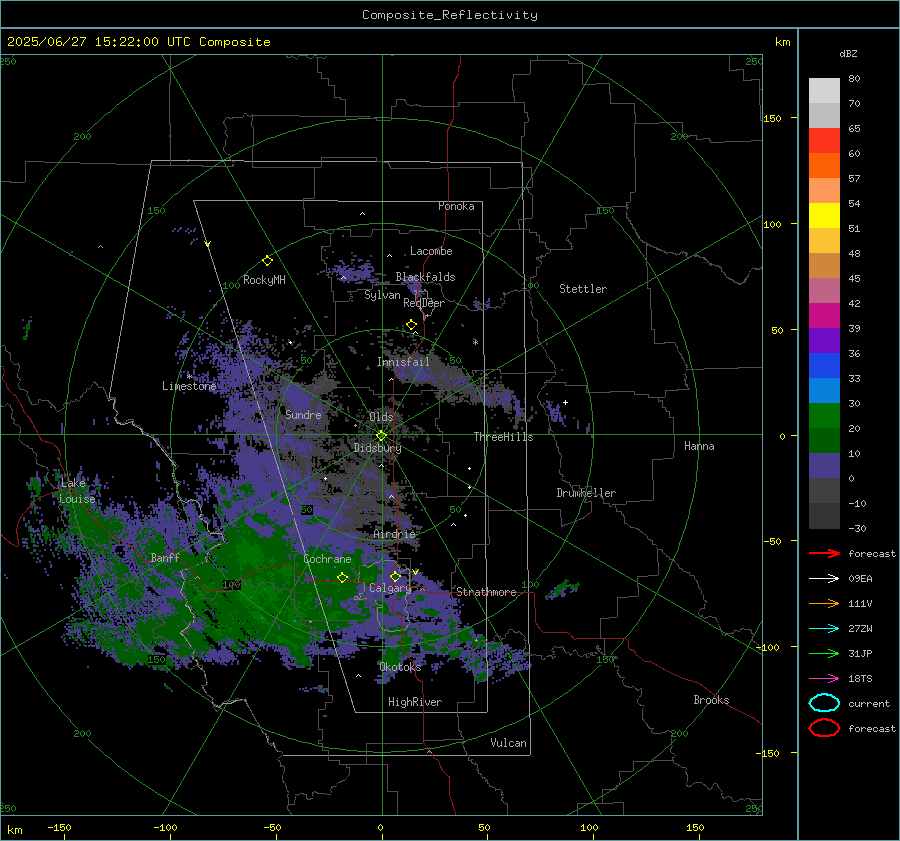Click the 'Okotoks' map label
Viewport: 900px width, 841px height.
coord(400,667)
